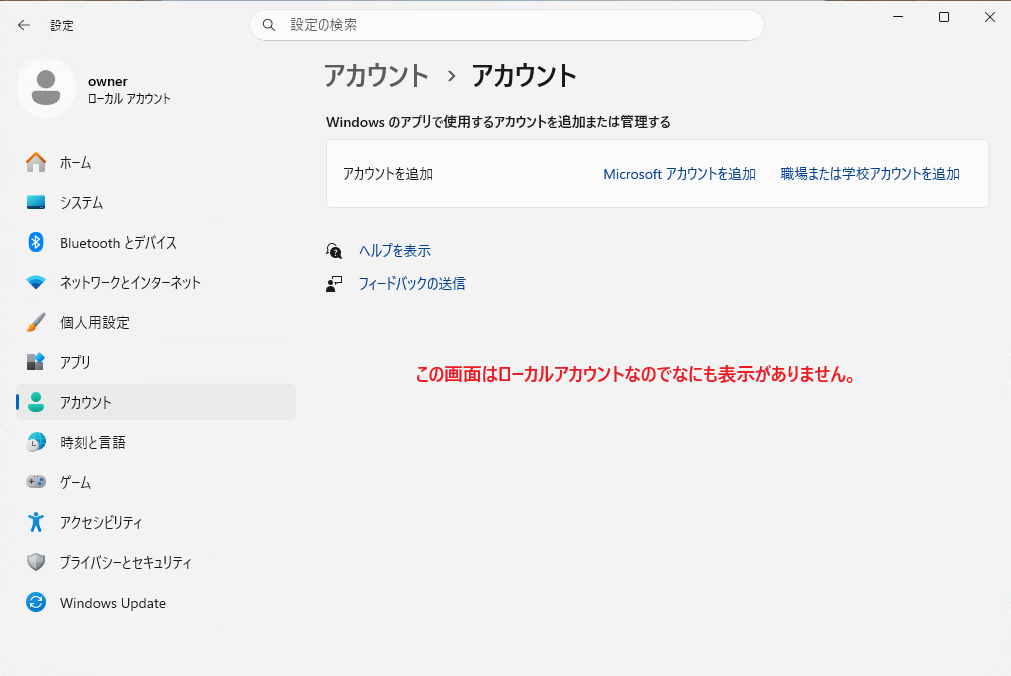Minimize the Settings window

point(898,17)
